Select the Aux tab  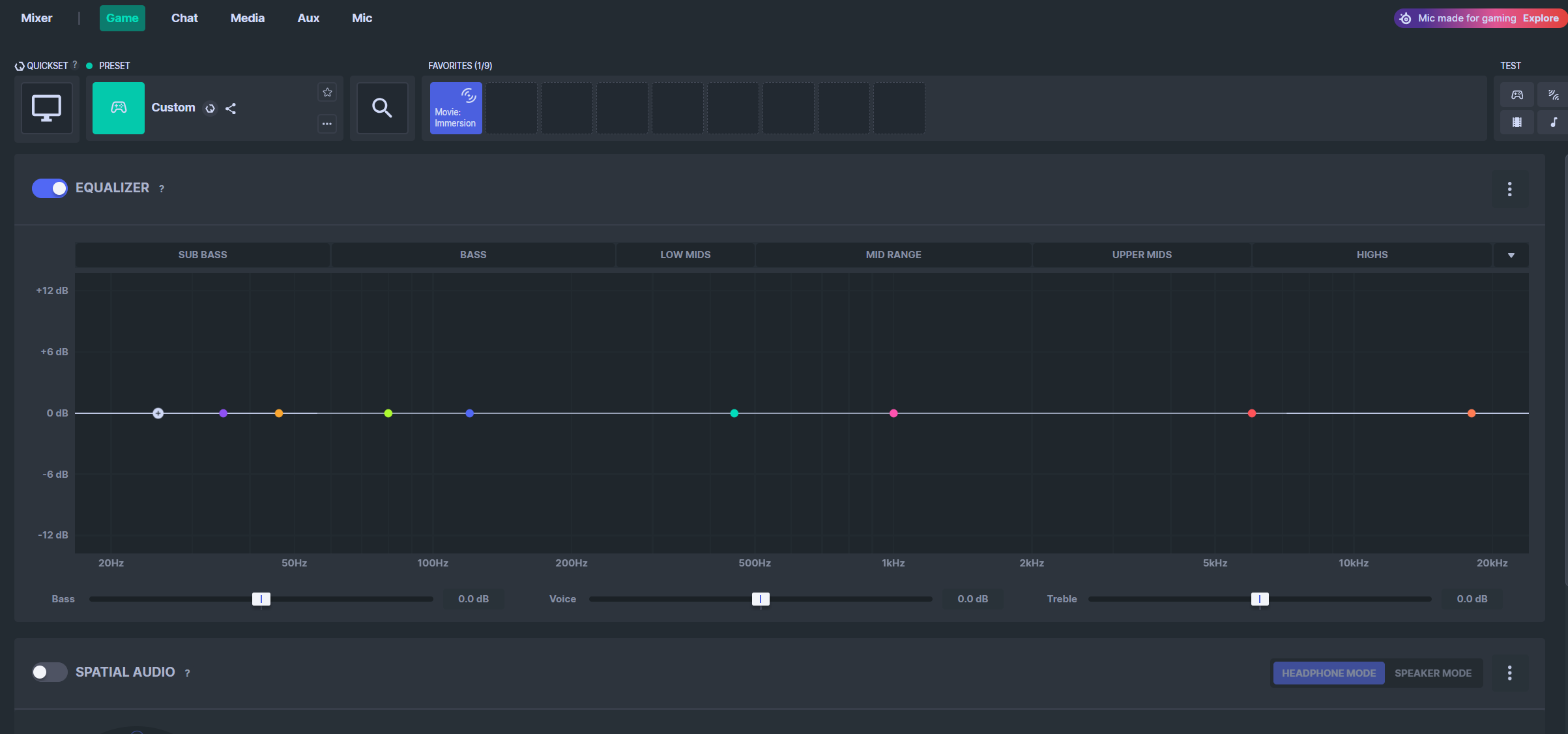coord(308,18)
